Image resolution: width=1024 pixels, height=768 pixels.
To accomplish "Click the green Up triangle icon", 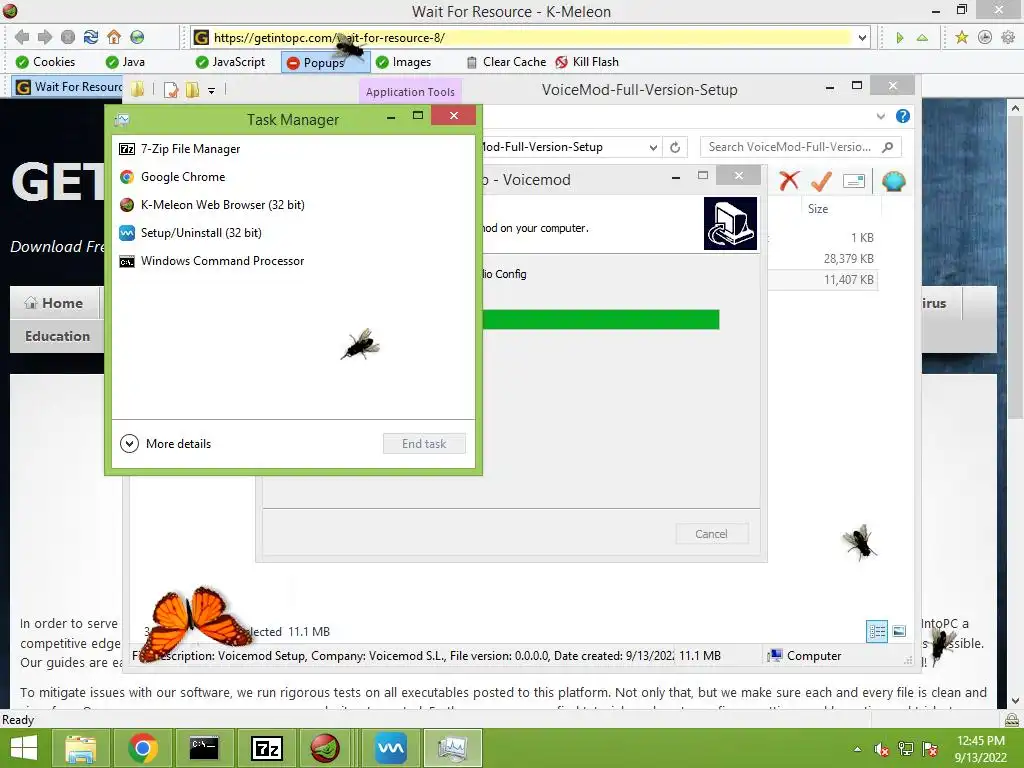I will pyautogui.click(x=922, y=38).
